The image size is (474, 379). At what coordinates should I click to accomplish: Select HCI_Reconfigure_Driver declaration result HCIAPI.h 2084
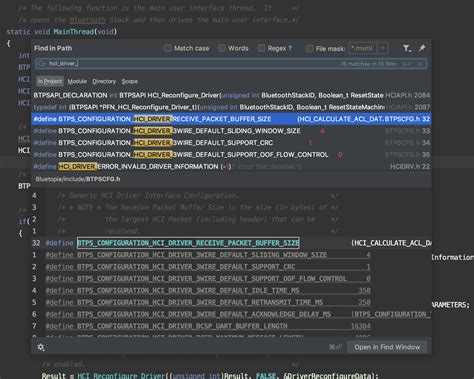(231, 95)
